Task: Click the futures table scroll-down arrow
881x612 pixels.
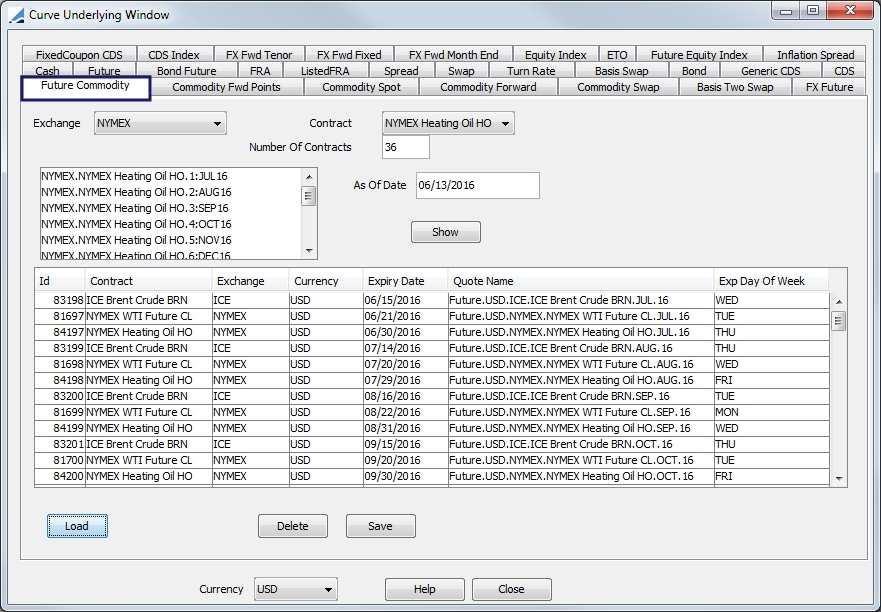Action: pos(838,478)
